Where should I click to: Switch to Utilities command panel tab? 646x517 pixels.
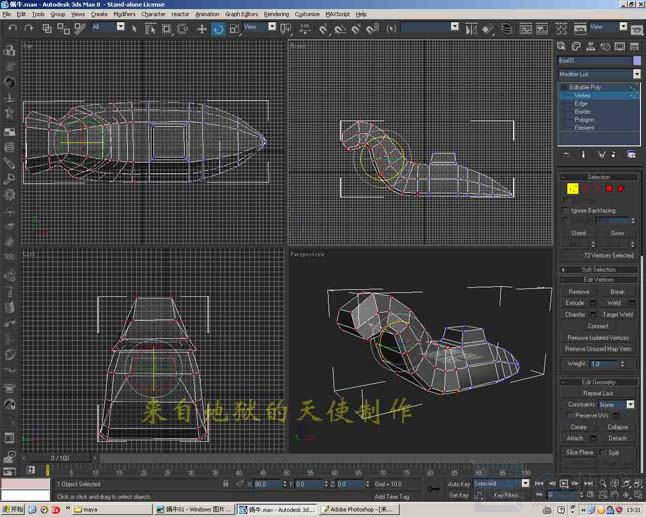tap(634, 47)
